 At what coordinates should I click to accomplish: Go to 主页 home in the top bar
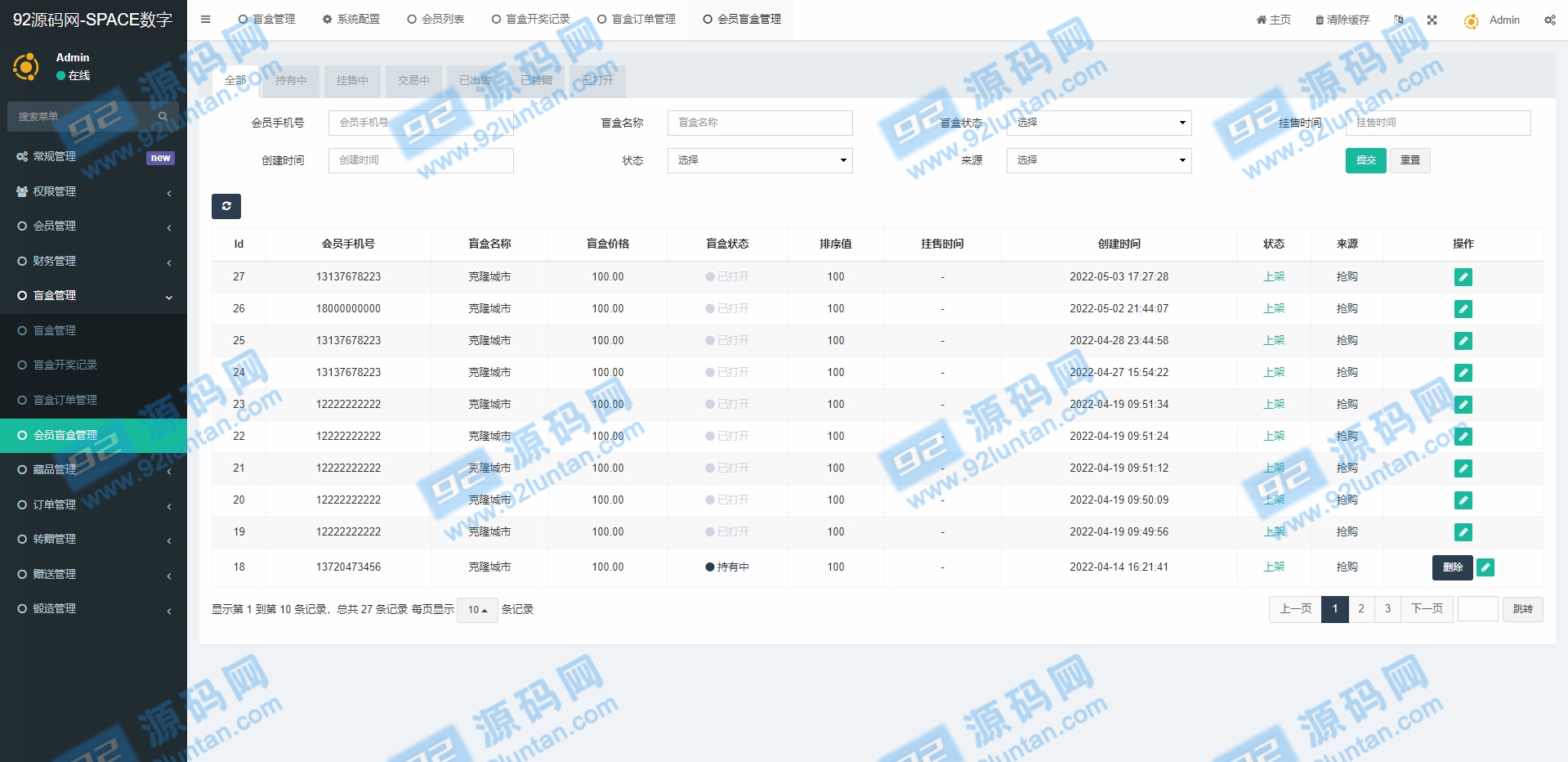pos(1273,20)
